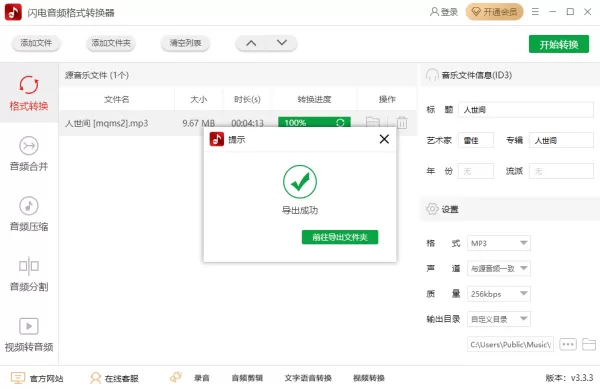Viewport: 600px width, 390px height.
Task: Open the 声道 channel dropdown
Action: 499,268
